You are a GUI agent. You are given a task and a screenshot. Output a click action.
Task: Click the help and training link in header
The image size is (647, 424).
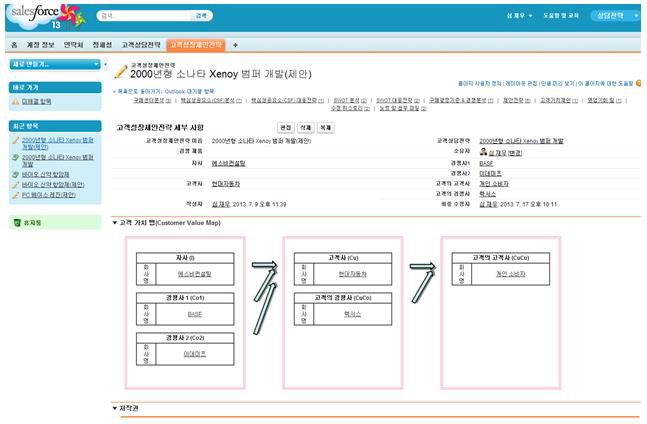point(561,16)
